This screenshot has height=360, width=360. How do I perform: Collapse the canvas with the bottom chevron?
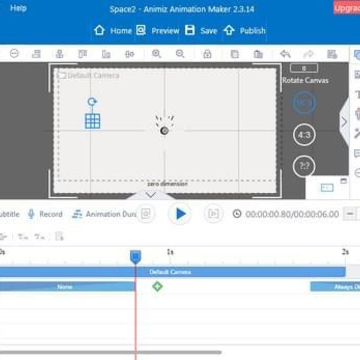coord(151,195)
